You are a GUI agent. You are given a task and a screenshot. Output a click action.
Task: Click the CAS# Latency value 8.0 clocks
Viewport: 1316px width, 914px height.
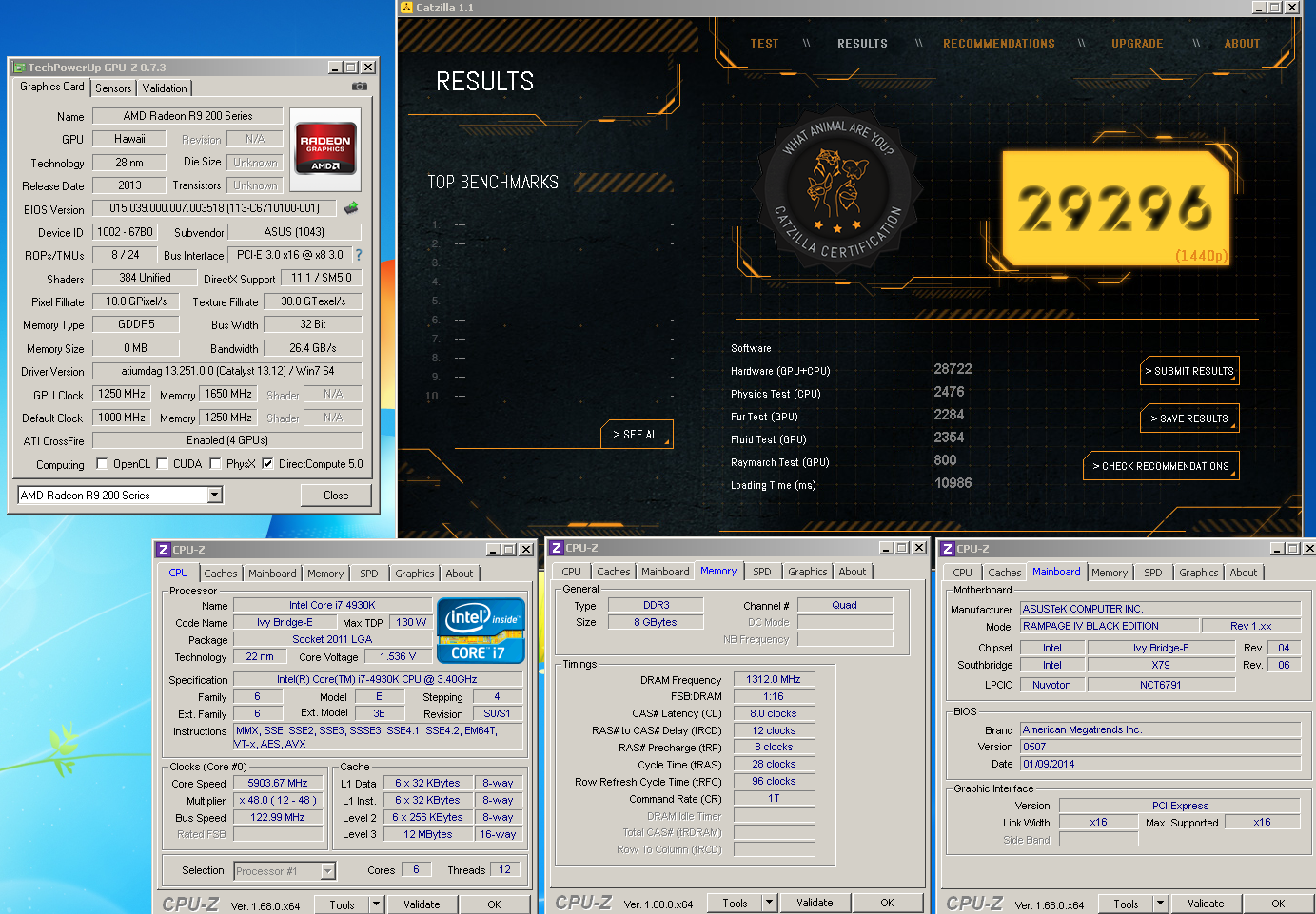[x=773, y=713]
